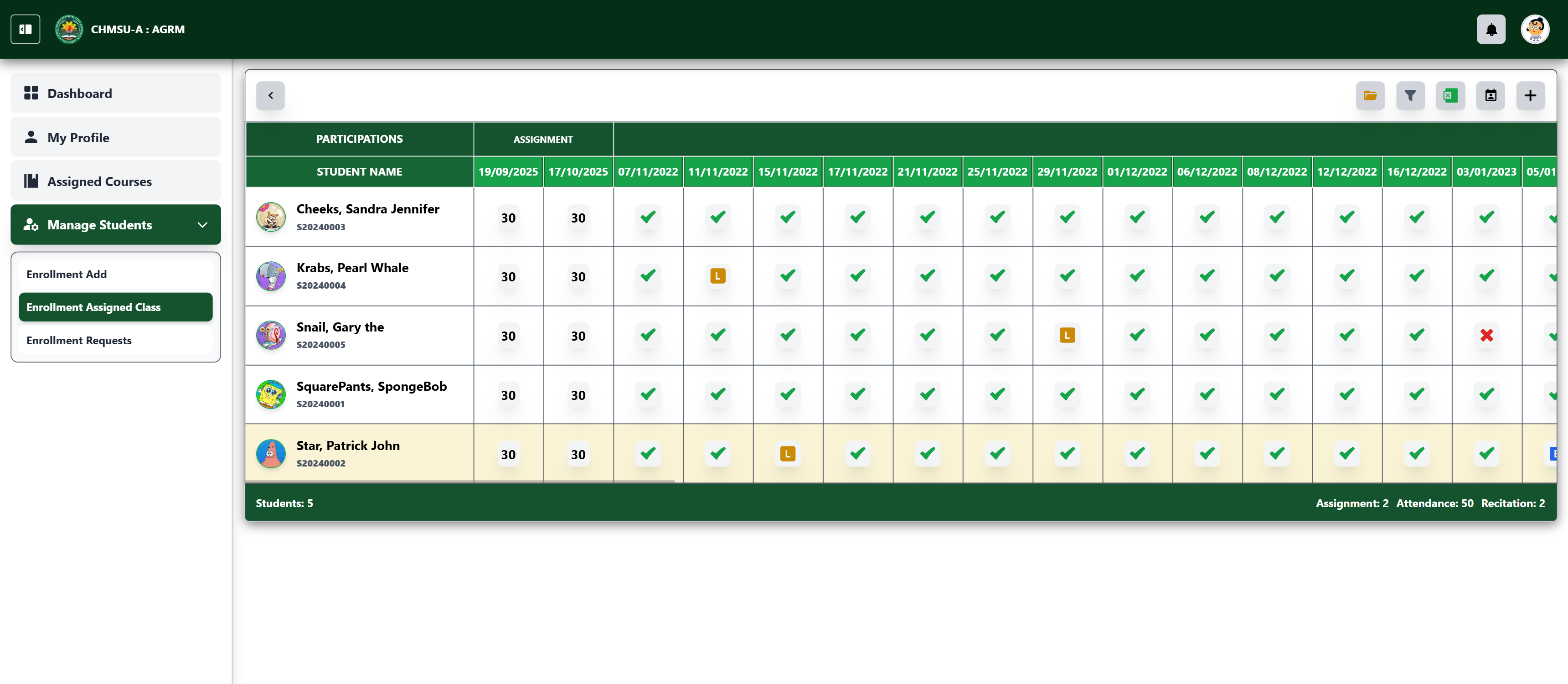The height and width of the screenshot is (684, 1568).
Task: Open the notifications bell
Action: [1491, 29]
